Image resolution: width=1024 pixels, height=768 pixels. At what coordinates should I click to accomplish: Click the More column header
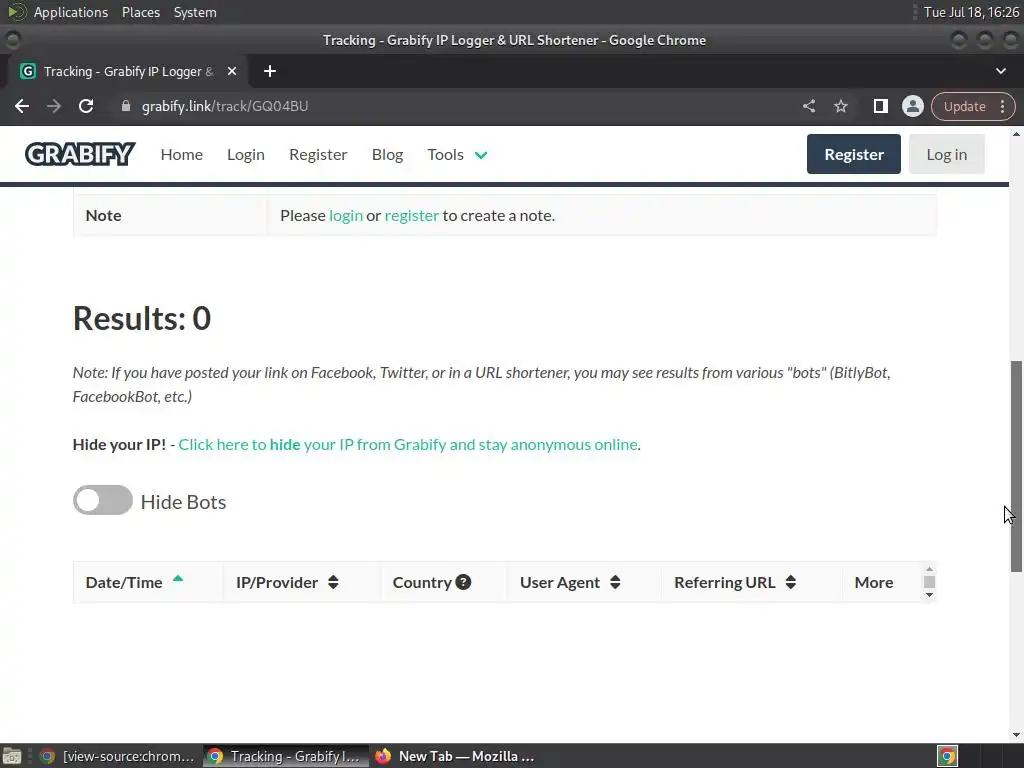(874, 583)
